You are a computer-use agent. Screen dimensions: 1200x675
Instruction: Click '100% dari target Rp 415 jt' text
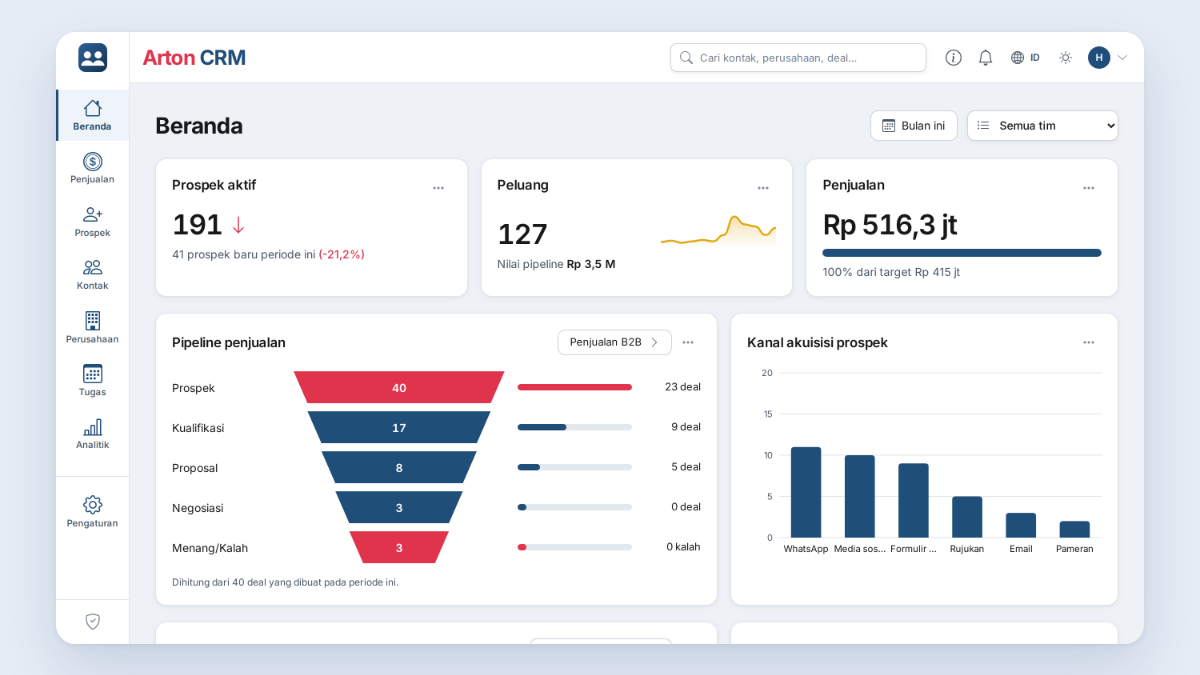(x=891, y=272)
